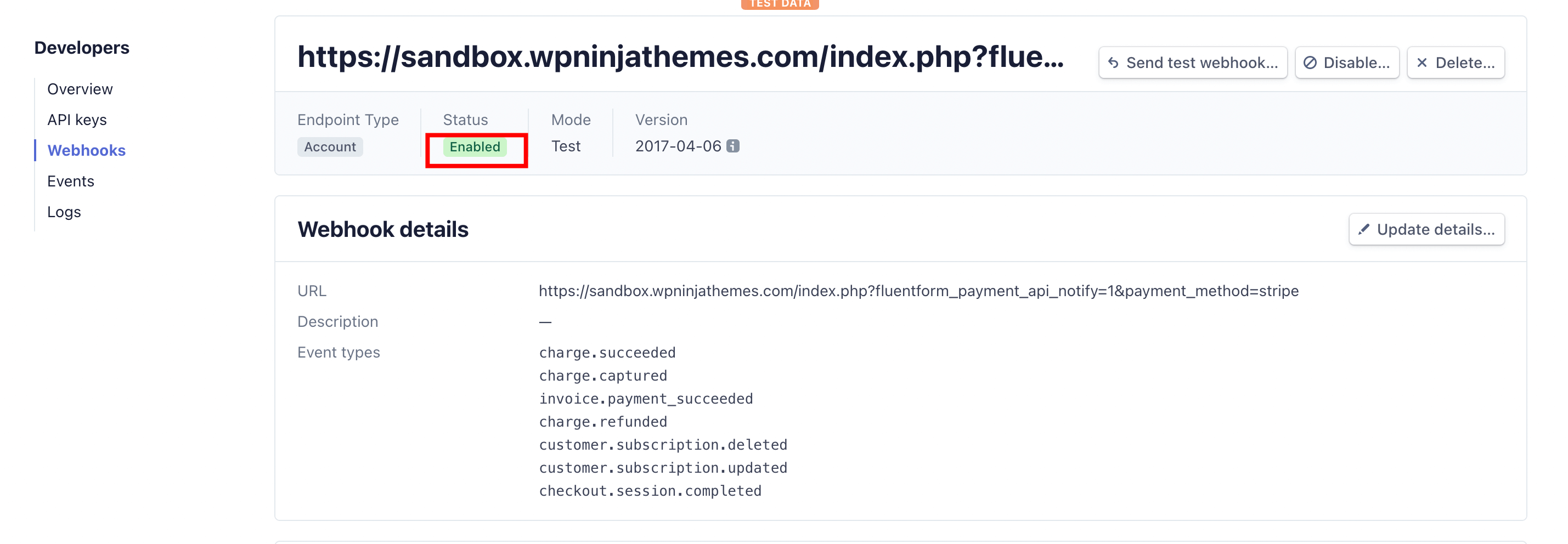Select the Webhooks sidebar item
Screen dimensions: 1568x544
87,150
